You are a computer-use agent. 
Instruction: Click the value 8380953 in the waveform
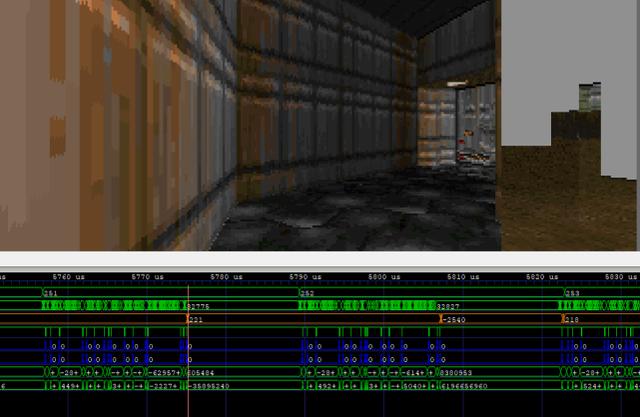pos(456,373)
